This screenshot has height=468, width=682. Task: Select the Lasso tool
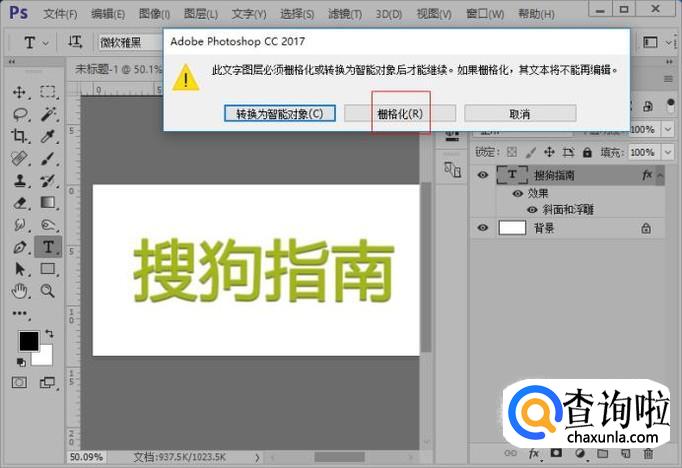(20, 114)
